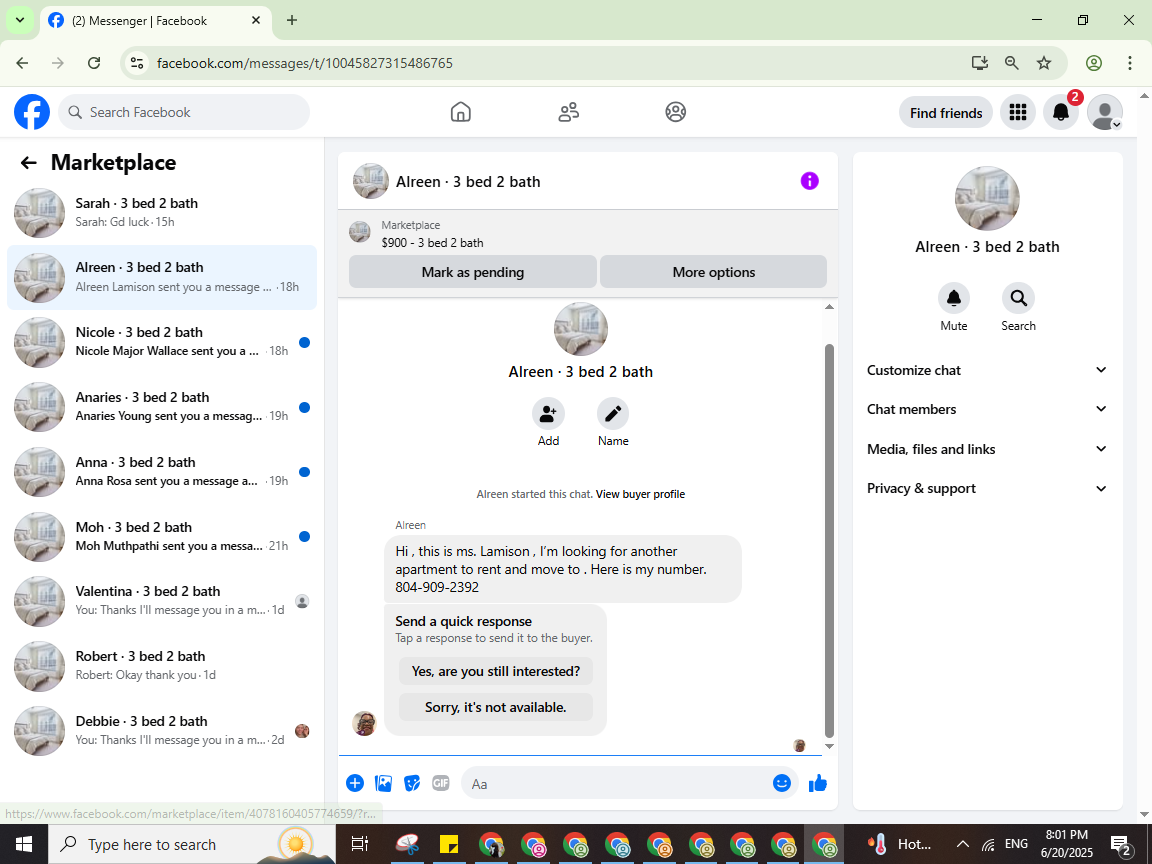Expand Privacy & support section
The height and width of the screenshot is (864, 1152).
987,489
